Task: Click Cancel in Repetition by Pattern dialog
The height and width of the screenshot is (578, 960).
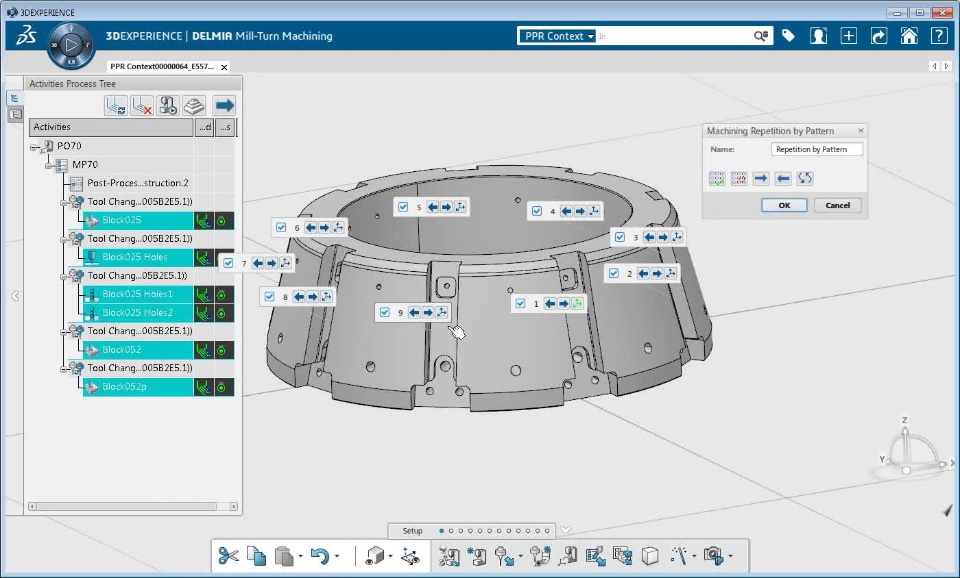Action: (838, 205)
